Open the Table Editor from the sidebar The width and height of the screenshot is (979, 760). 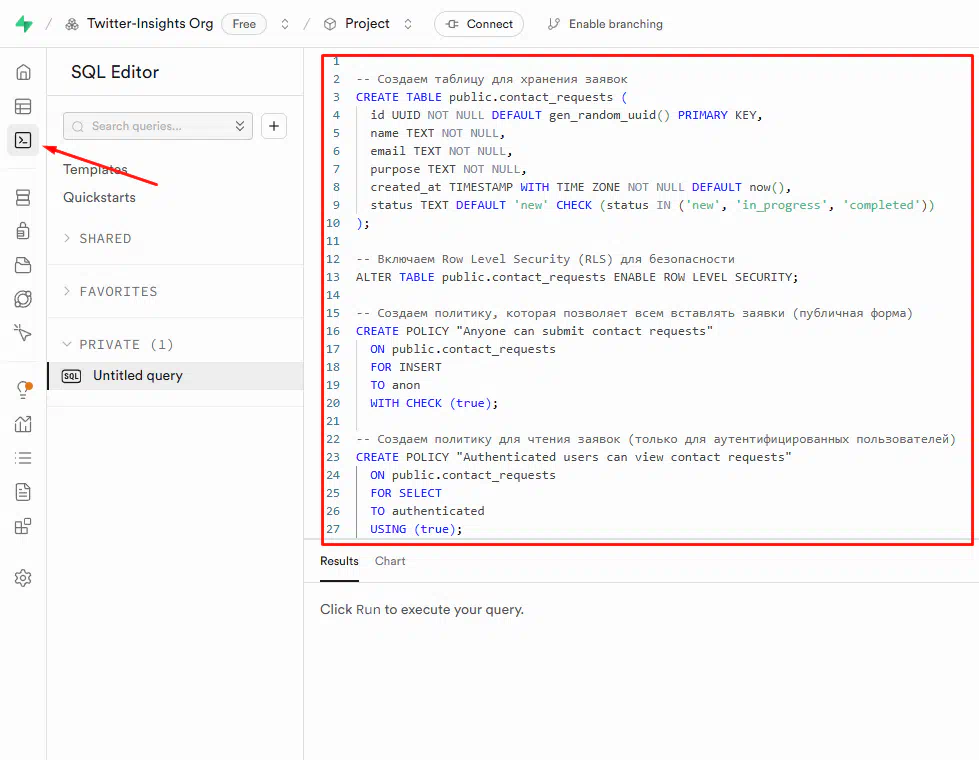[x=23, y=107]
